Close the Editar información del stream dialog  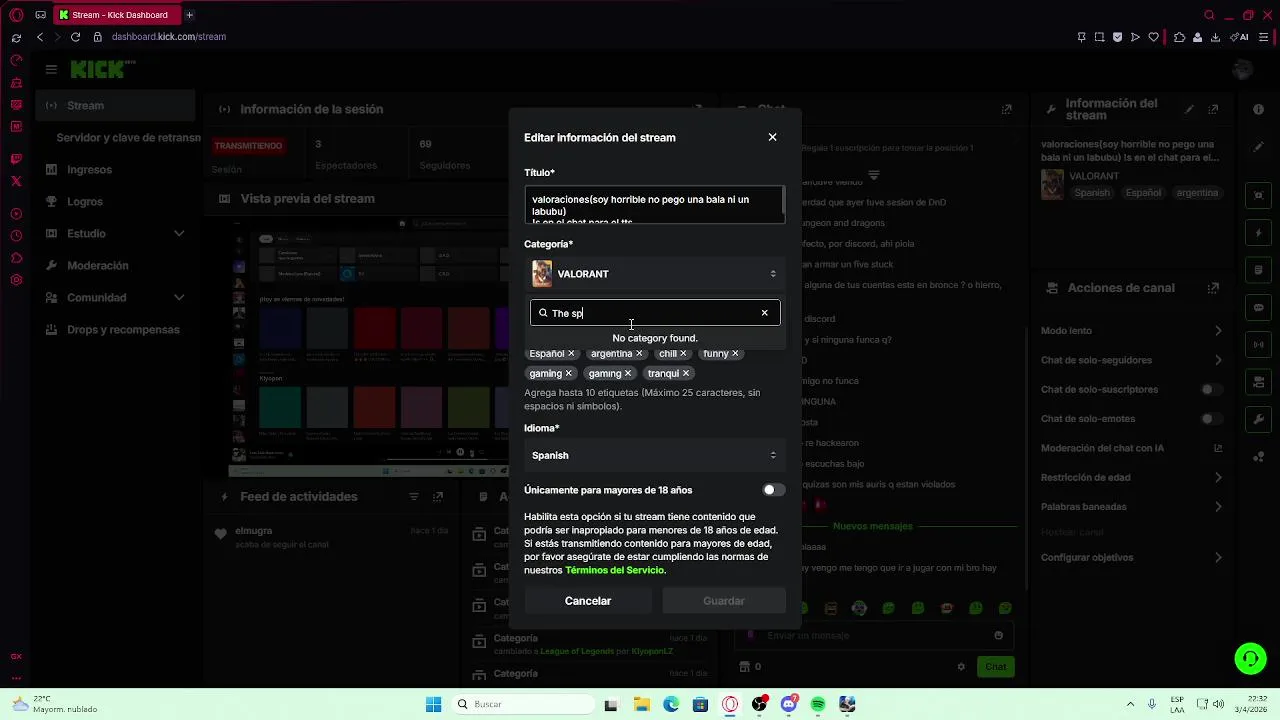click(772, 137)
